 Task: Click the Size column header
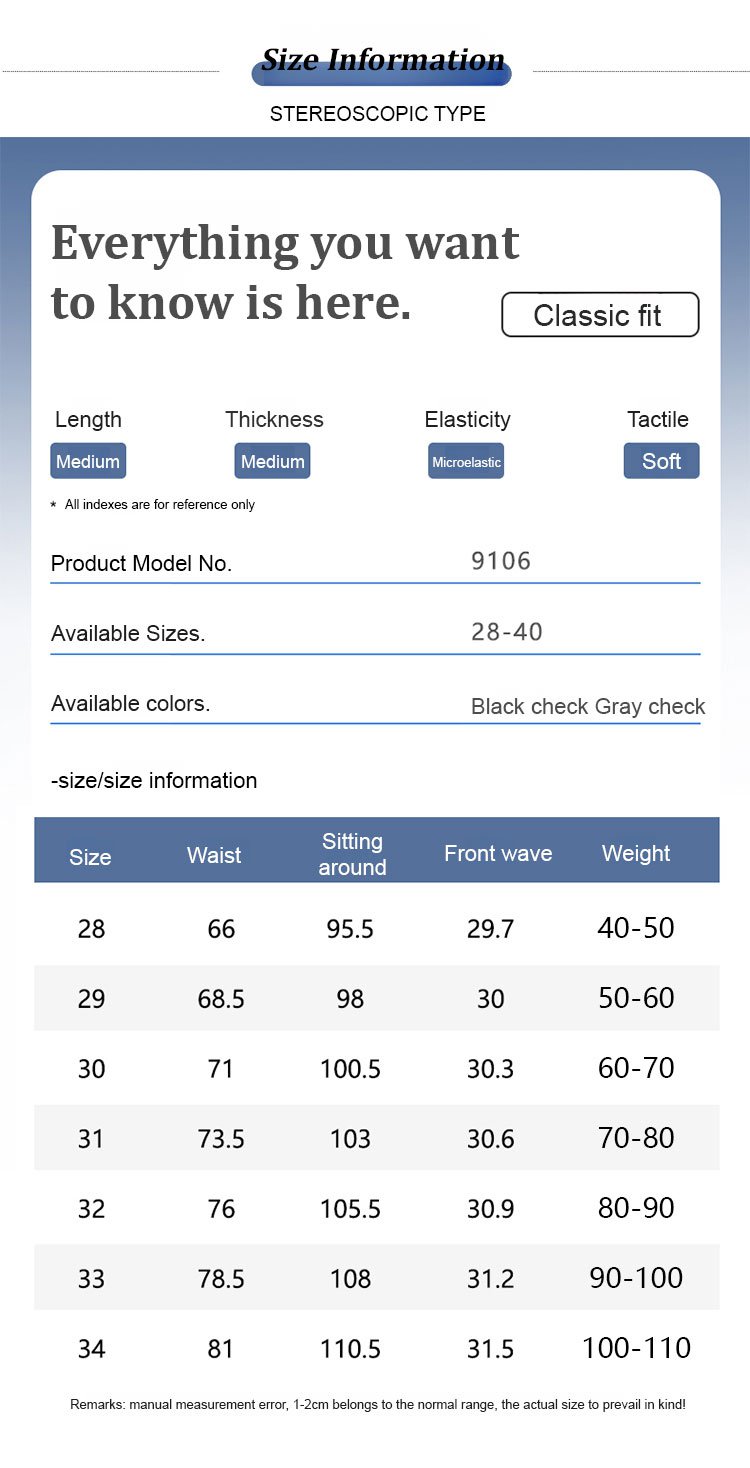point(90,857)
